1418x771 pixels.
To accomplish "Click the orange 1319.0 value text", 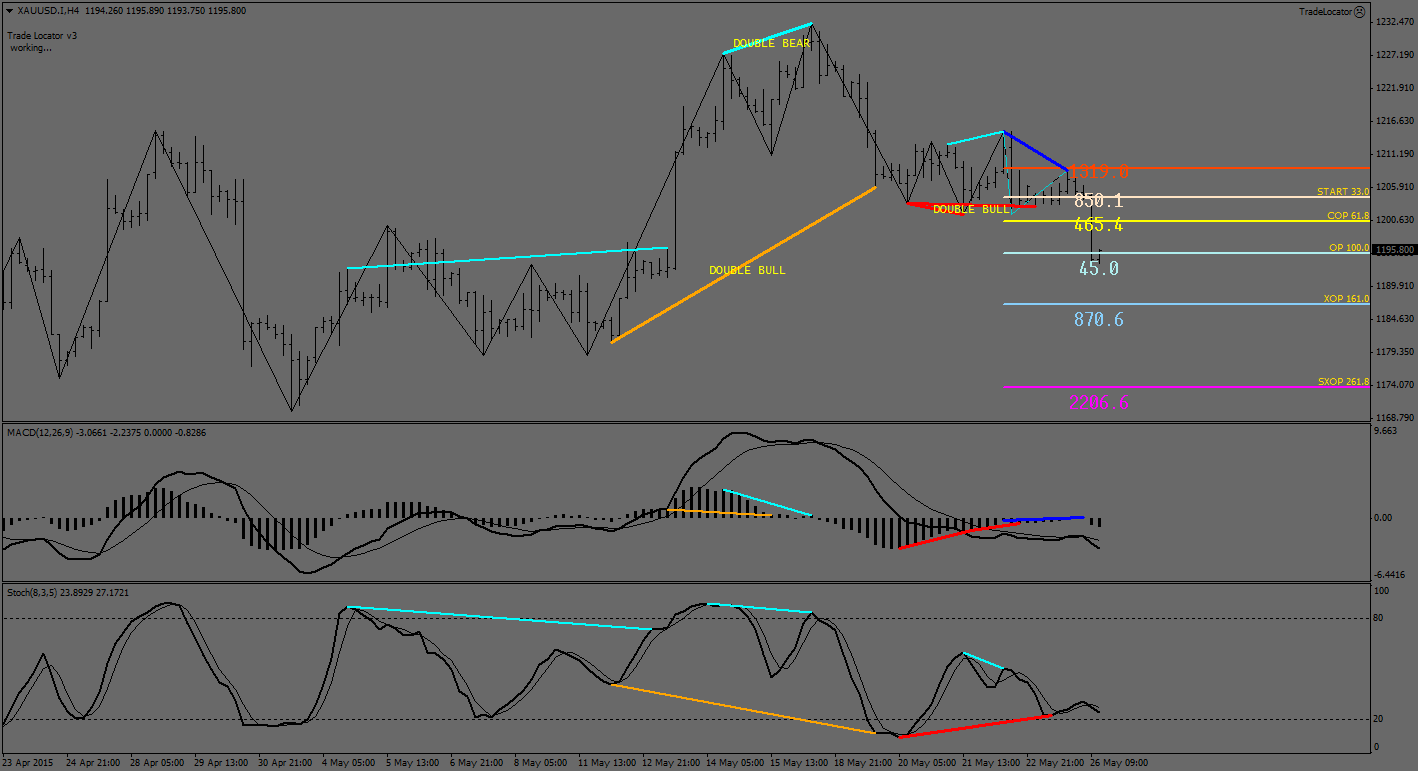I will [x=1098, y=171].
